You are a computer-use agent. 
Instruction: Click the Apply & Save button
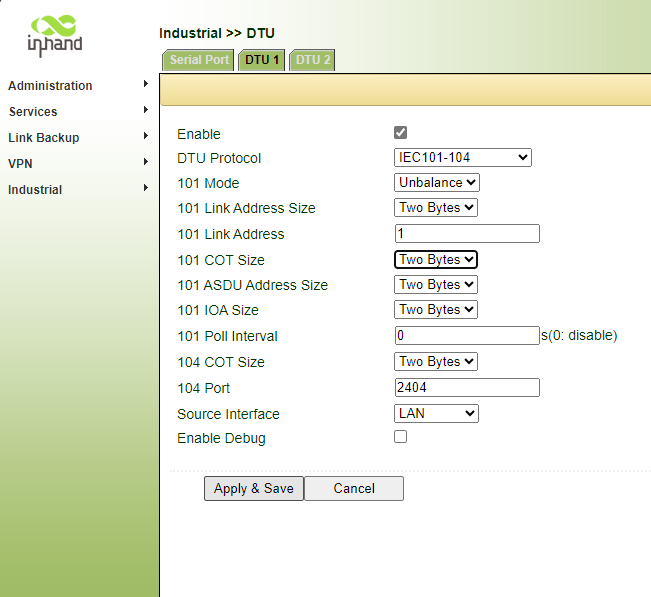254,489
